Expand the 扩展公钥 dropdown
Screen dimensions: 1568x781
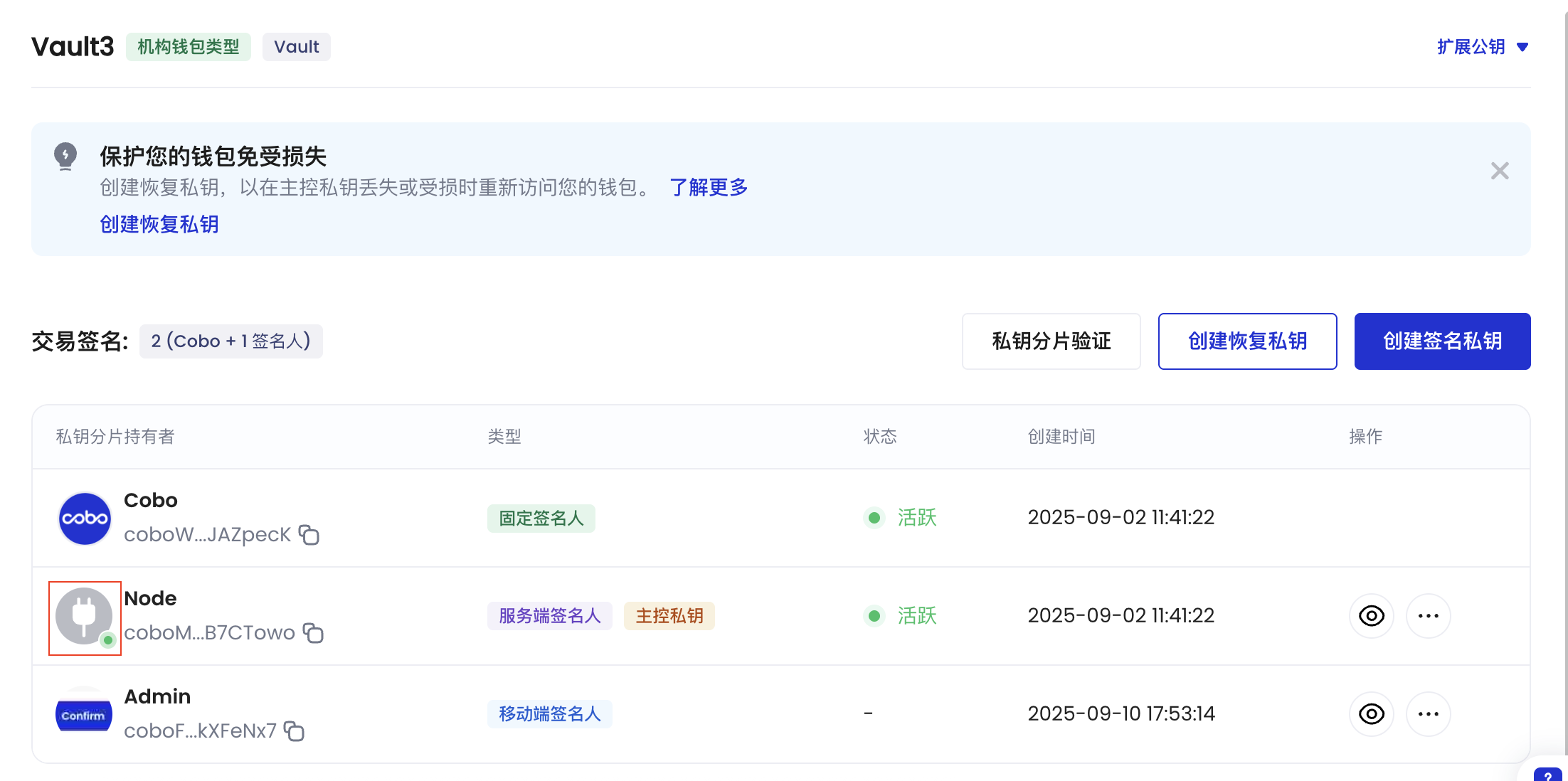pyautogui.click(x=1483, y=46)
